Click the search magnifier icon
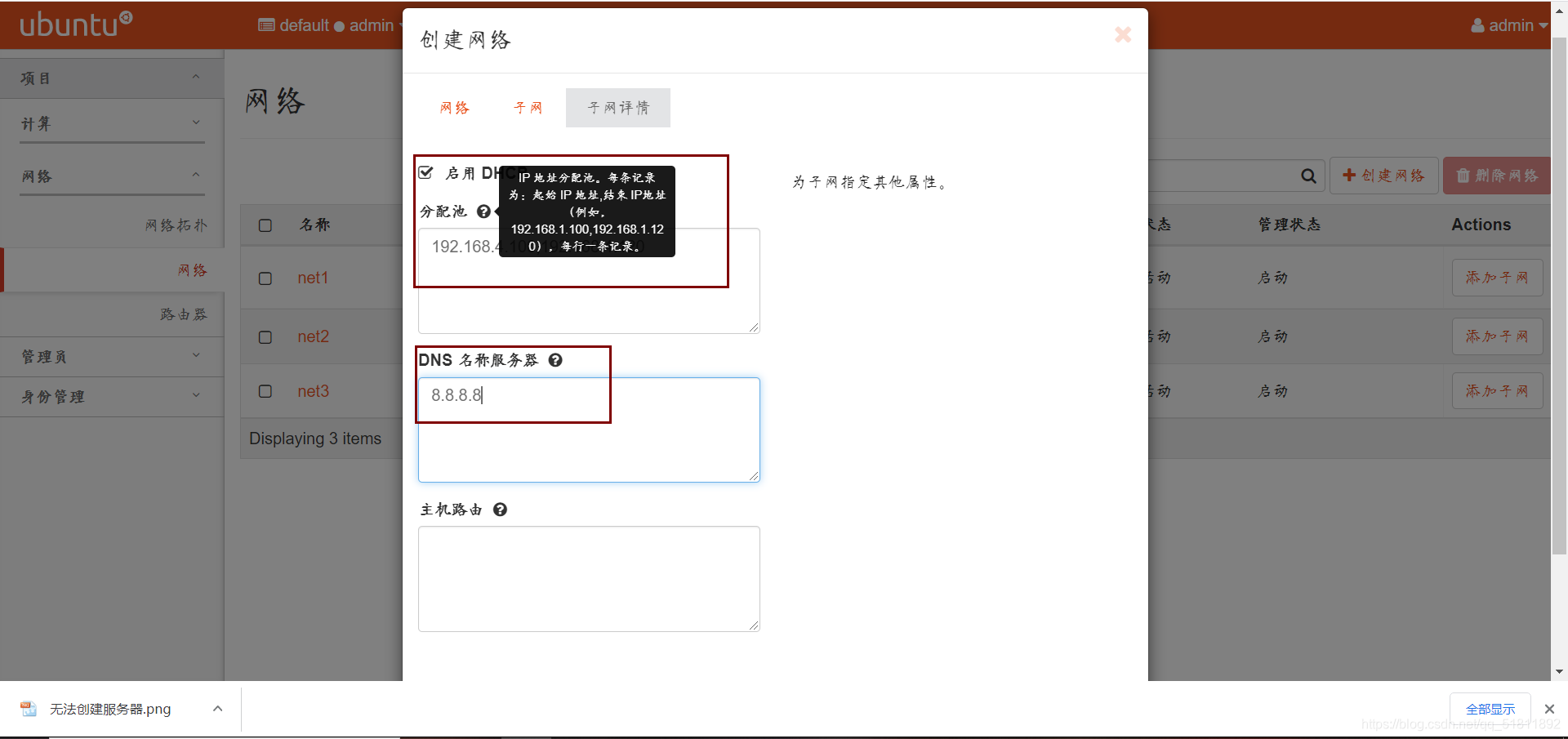This screenshot has height=739, width=1568. click(x=1307, y=175)
